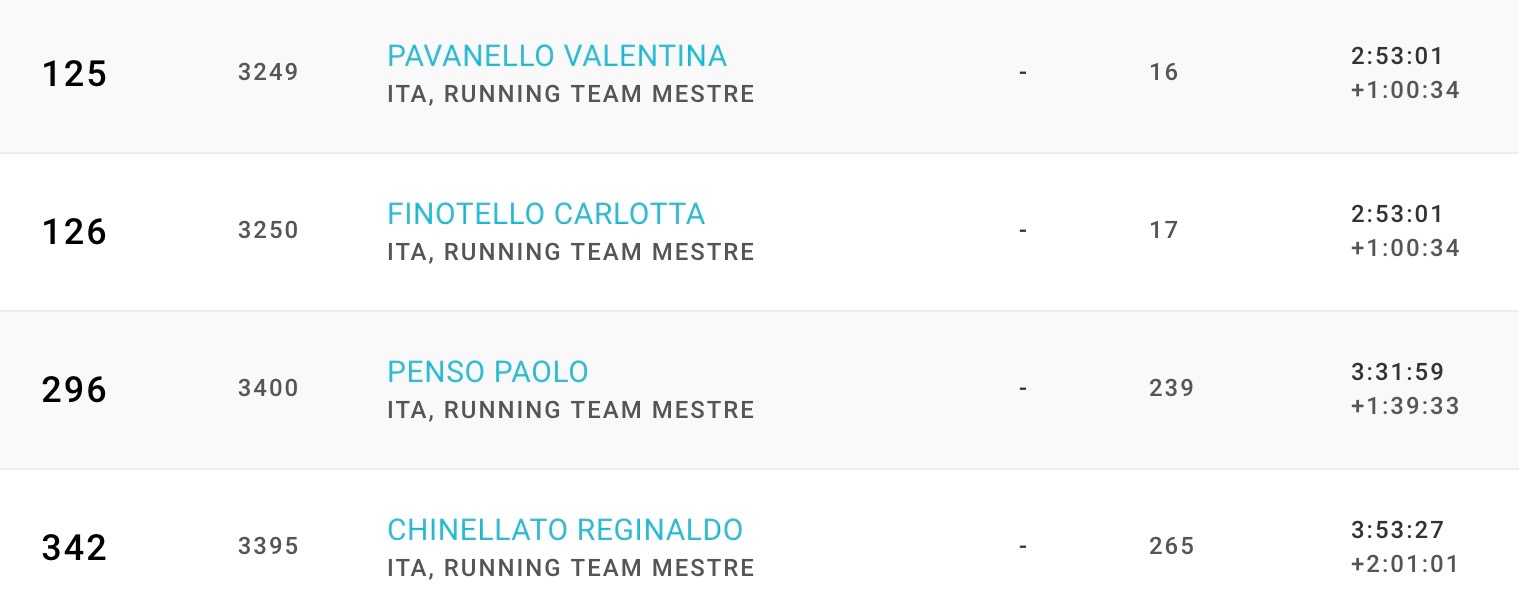
Task: Open Pavanello Valentina's runner profile link
Action: point(556,56)
